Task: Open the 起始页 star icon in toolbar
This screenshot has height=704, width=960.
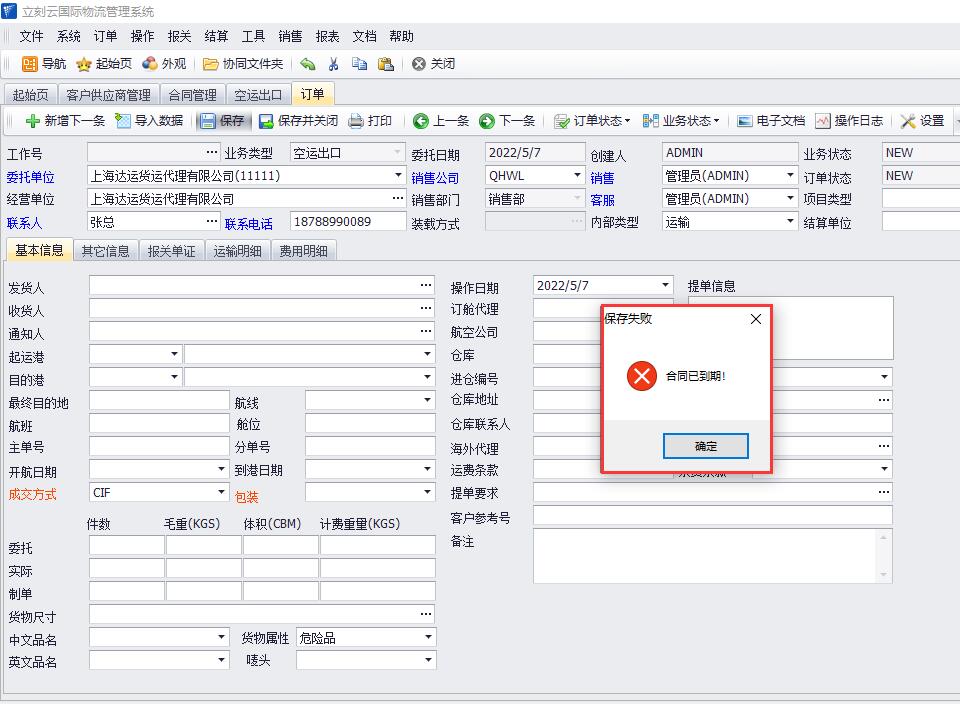Action: coord(85,64)
